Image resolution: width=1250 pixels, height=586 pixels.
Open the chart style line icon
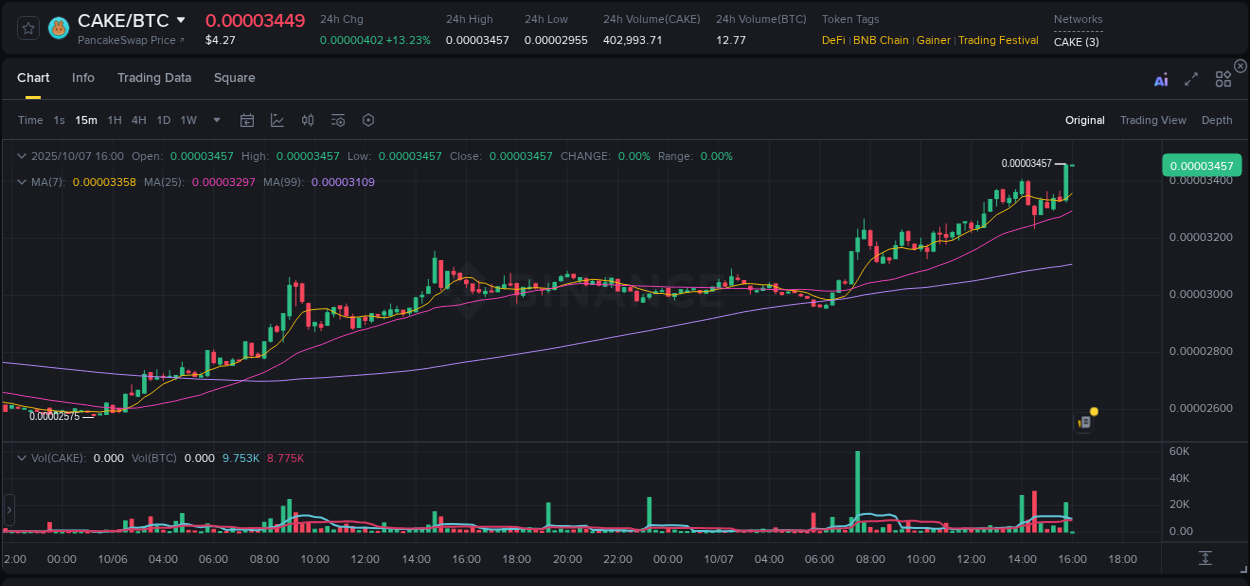[277, 120]
